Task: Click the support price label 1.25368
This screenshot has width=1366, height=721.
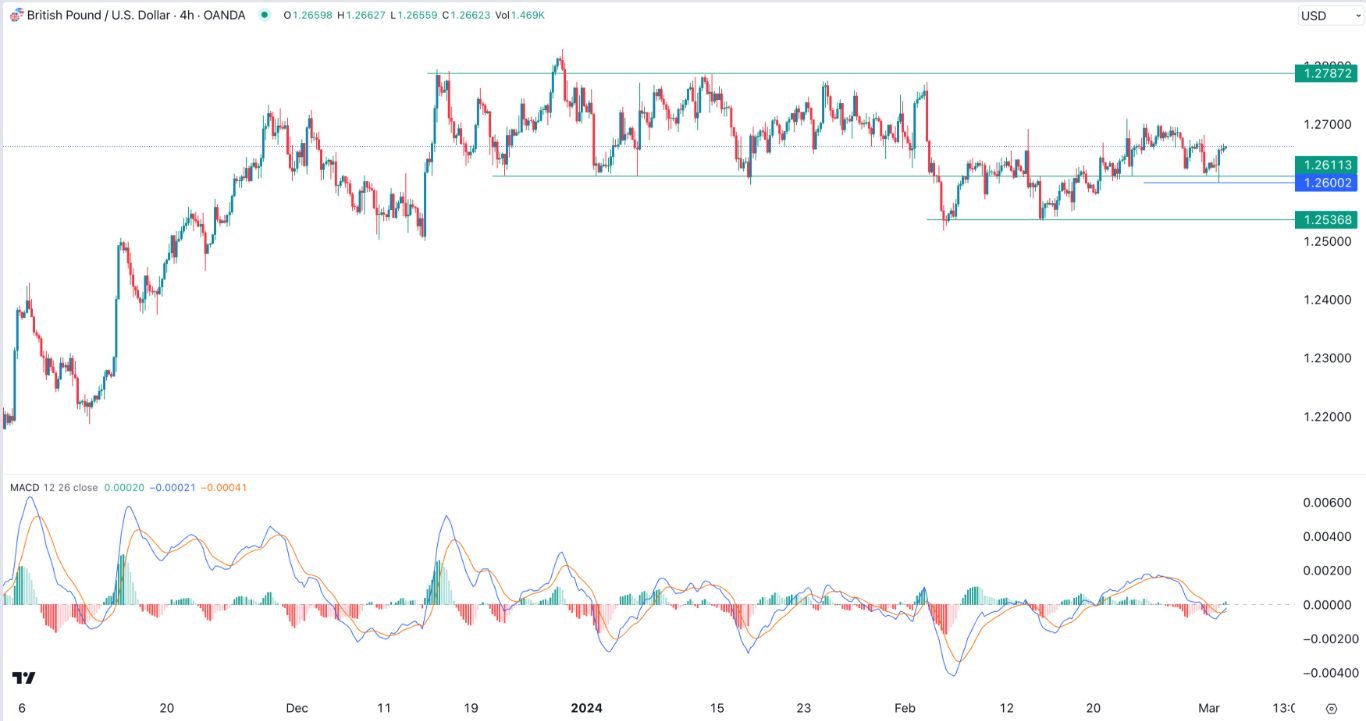Action: coord(1327,219)
